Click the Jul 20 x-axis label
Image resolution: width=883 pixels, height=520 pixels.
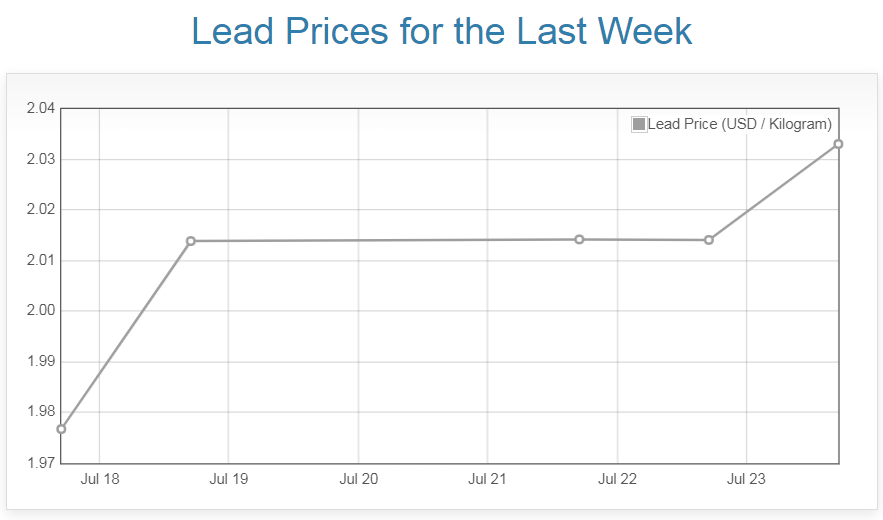point(359,480)
